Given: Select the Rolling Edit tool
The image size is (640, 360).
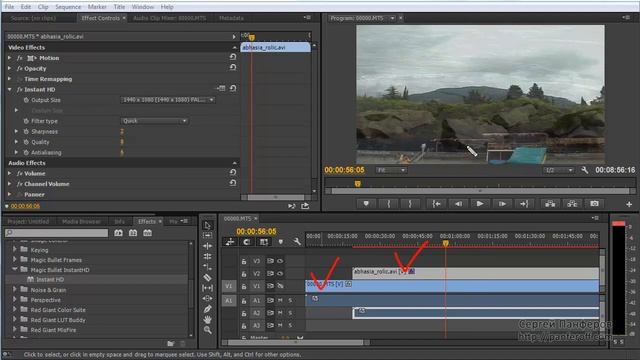Looking at the screenshot, I should 207,256.
